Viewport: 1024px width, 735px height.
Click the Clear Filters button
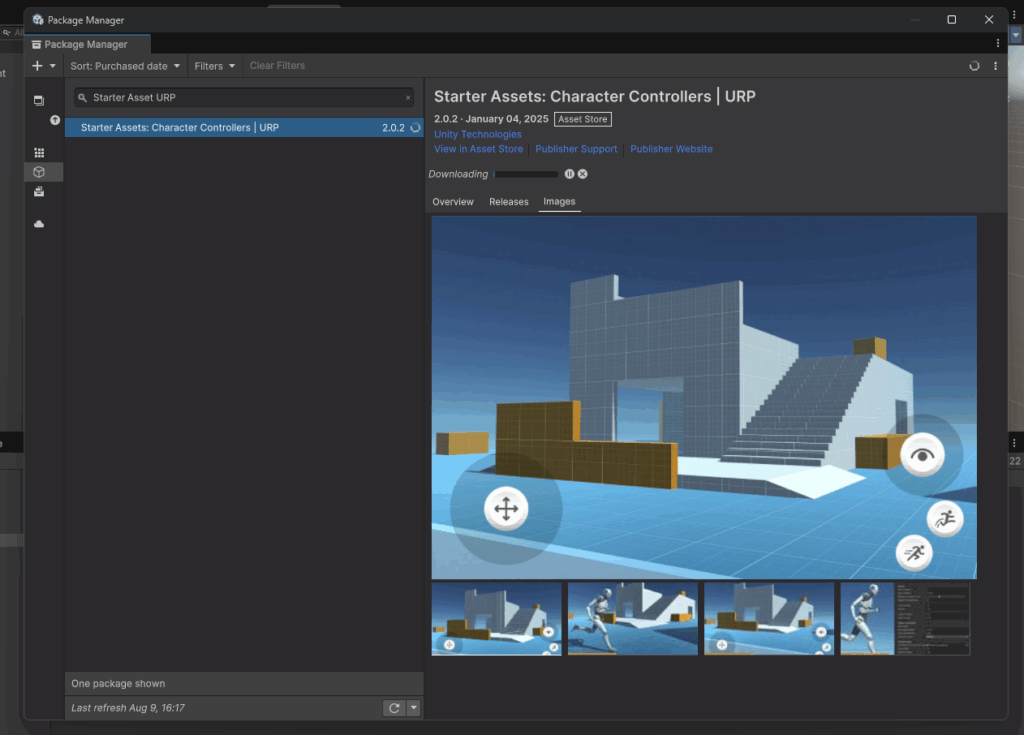277,66
